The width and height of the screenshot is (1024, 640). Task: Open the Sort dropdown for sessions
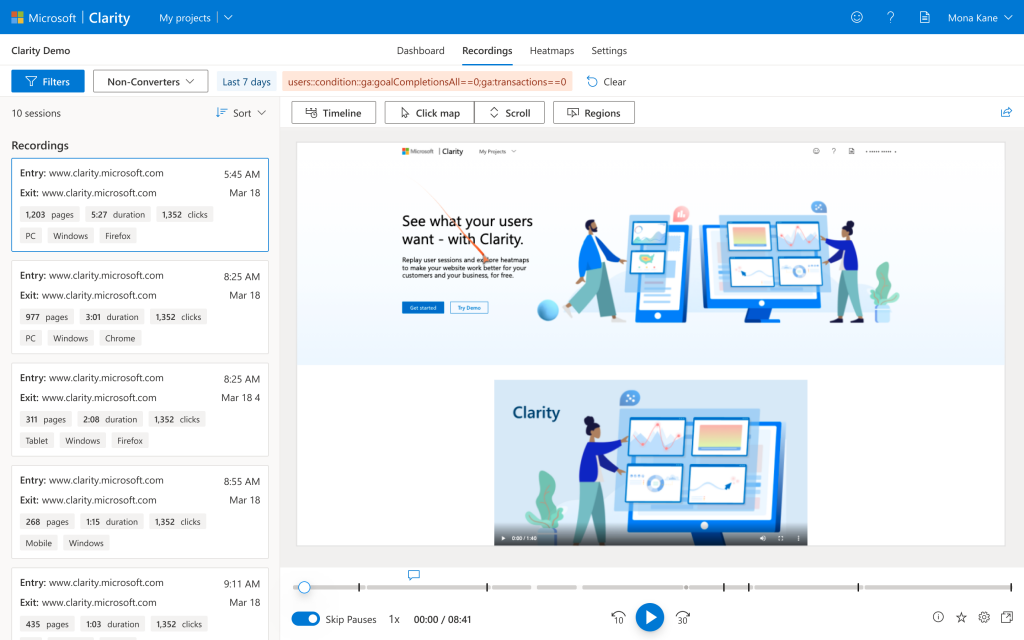pos(241,113)
